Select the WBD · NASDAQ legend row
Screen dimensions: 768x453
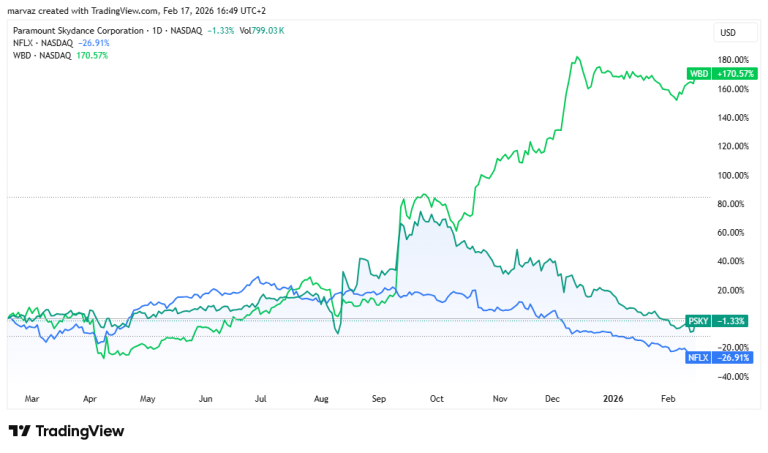(x=60, y=55)
